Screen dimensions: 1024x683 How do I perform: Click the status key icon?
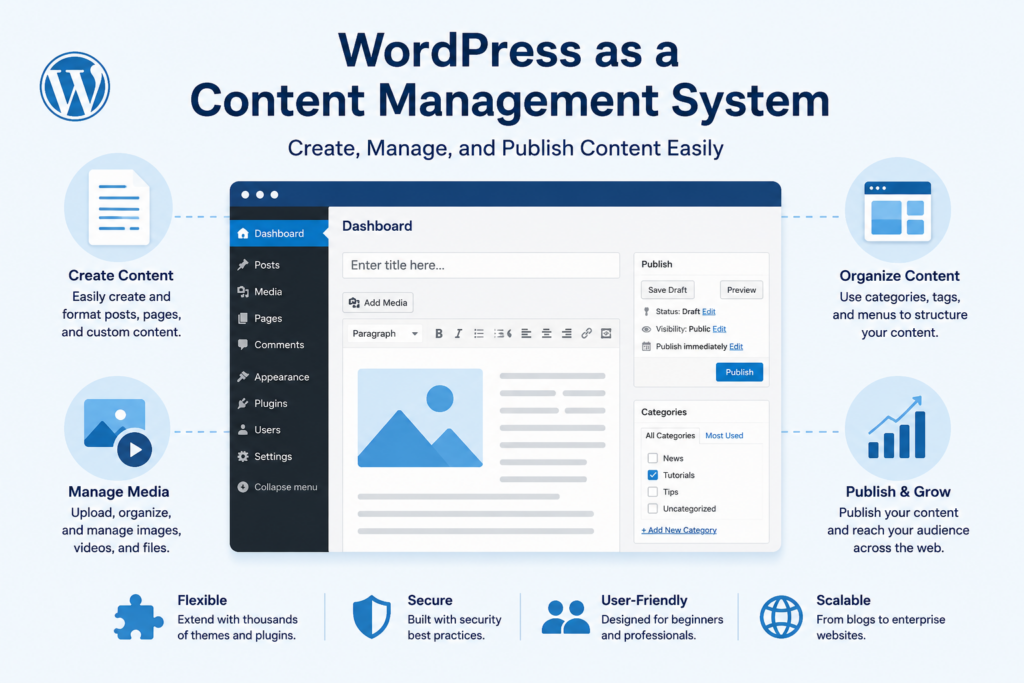(647, 311)
